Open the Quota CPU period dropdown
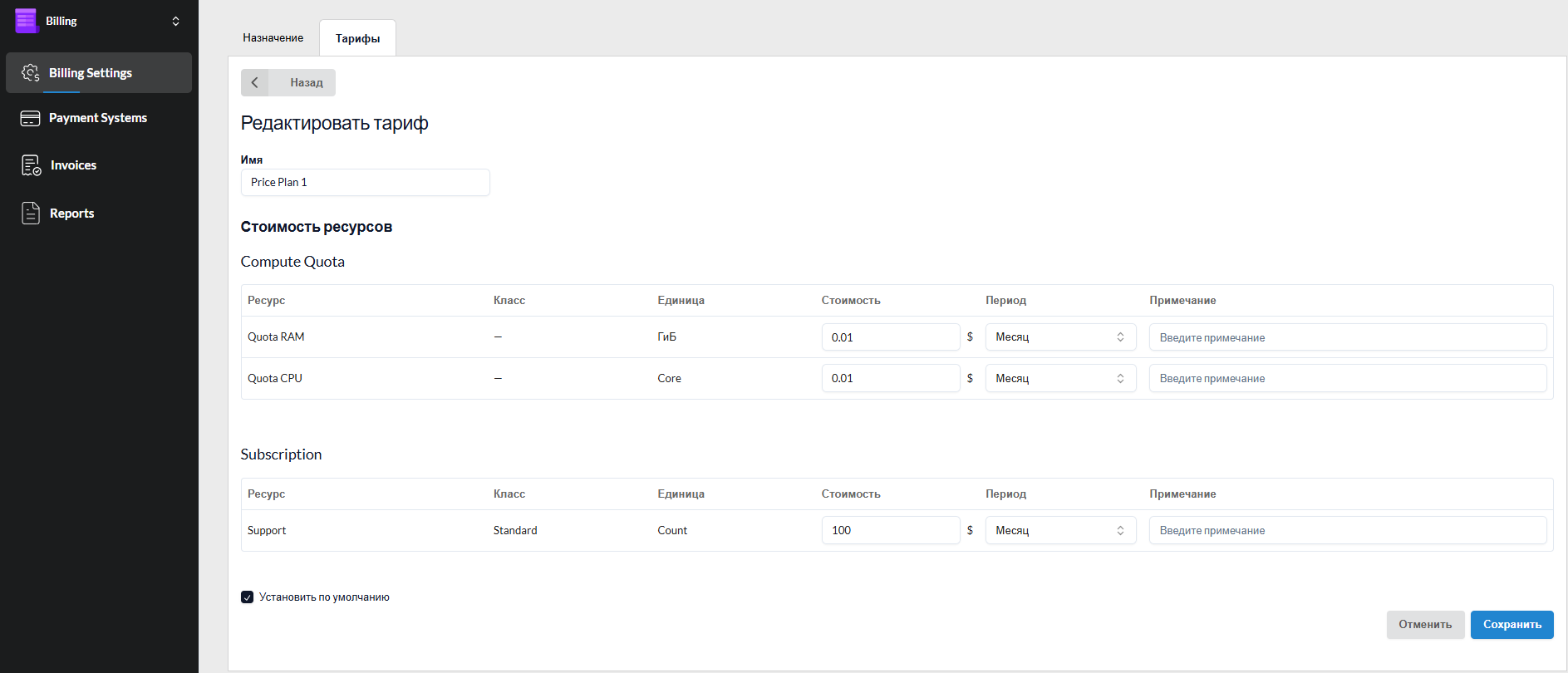This screenshot has height=673, width=1568. [x=1060, y=378]
